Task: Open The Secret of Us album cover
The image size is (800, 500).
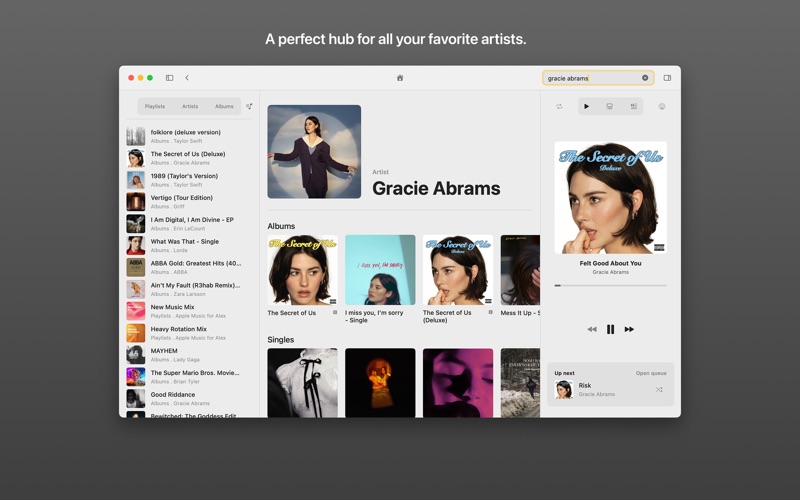Action: [x=303, y=270]
